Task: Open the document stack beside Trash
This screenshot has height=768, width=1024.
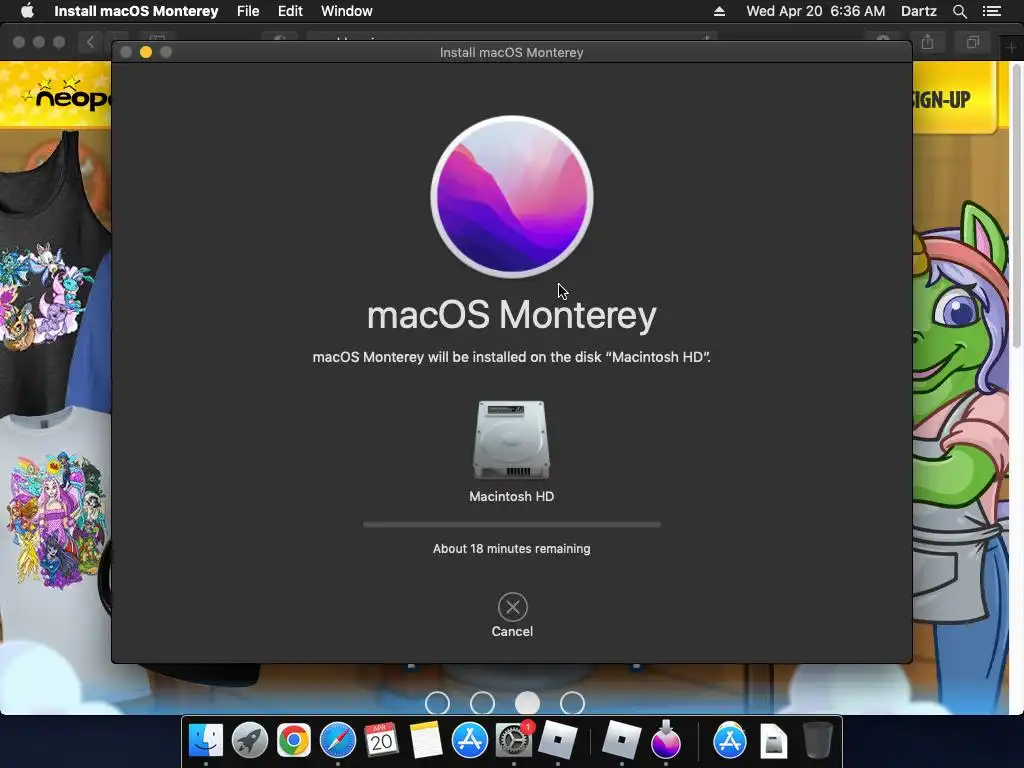Action: [x=773, y=740]
